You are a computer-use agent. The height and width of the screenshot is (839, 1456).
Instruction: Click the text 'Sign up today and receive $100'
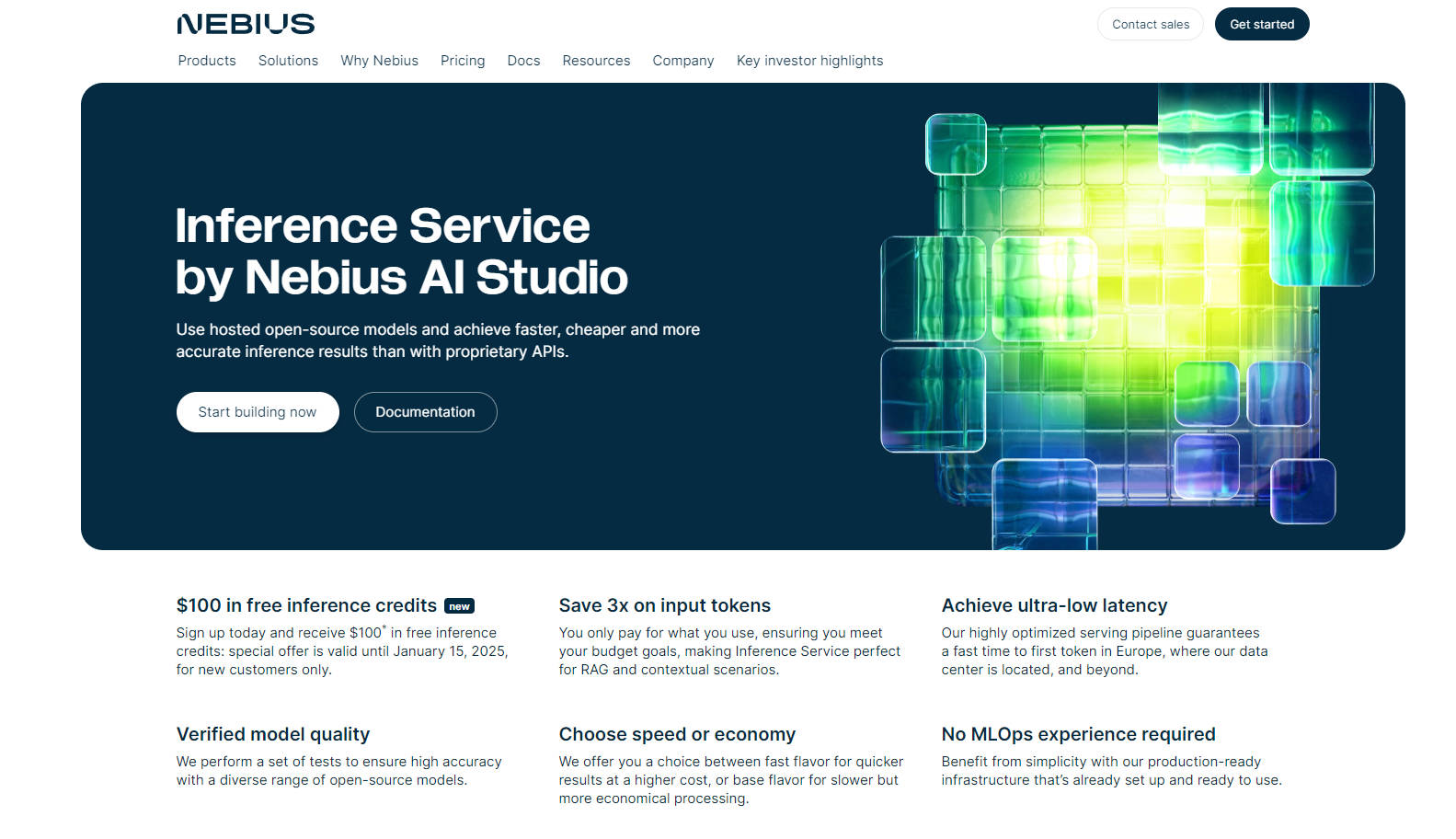click(x=279, y=633)
